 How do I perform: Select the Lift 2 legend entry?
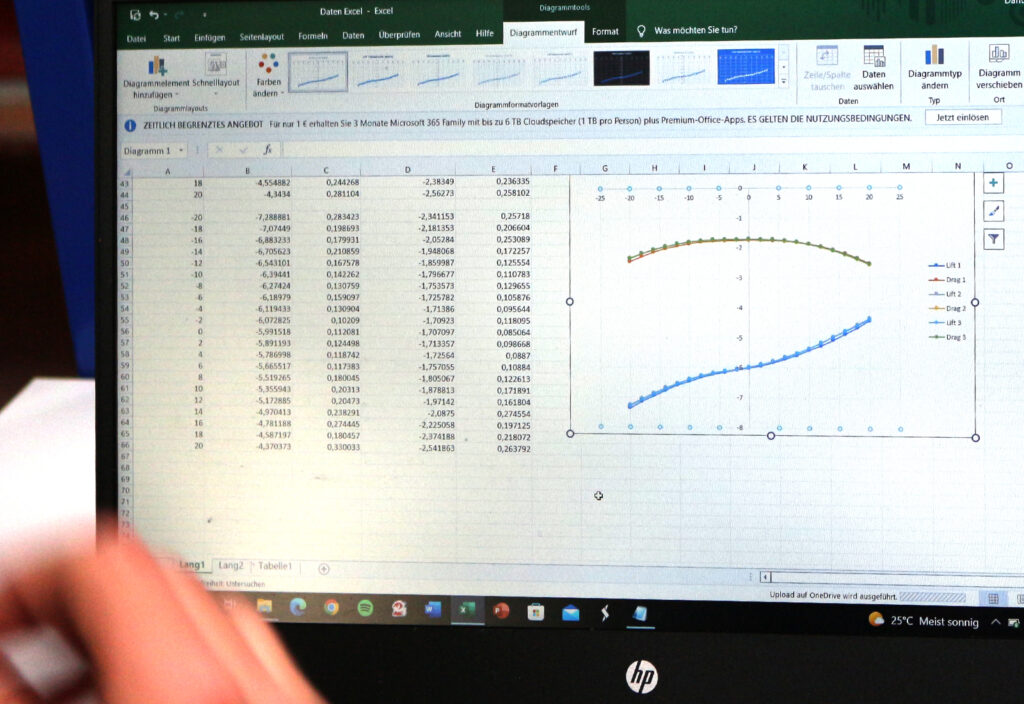click(x=944, y=294)
